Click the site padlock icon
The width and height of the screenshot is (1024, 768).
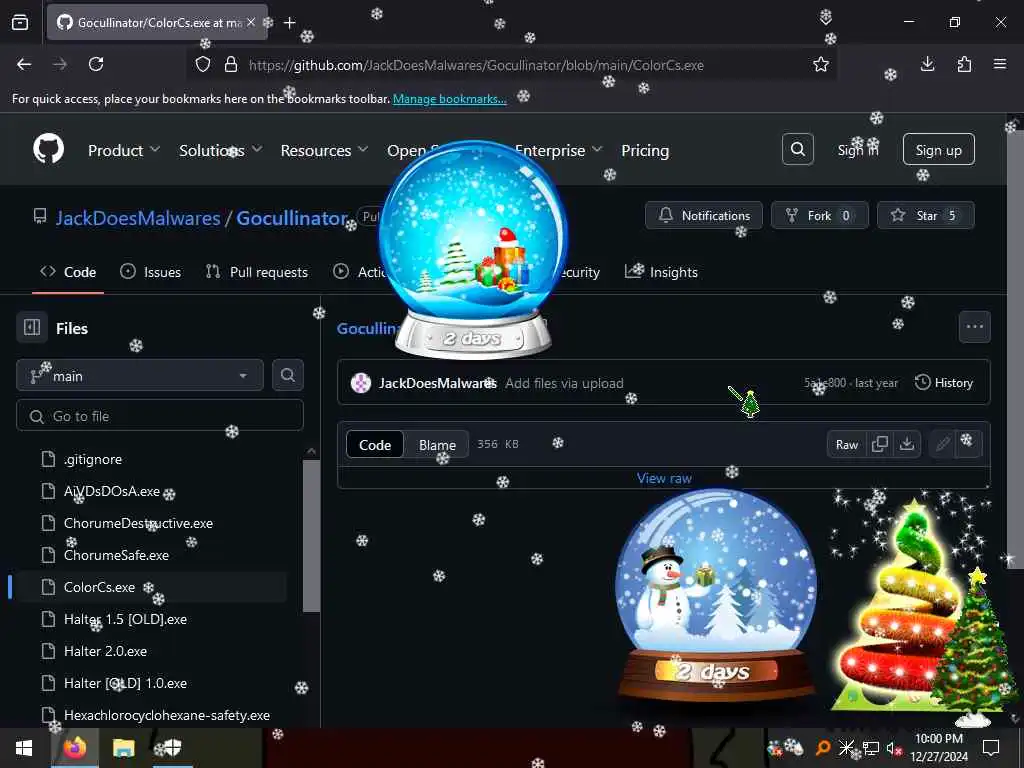tap(231, 65)
